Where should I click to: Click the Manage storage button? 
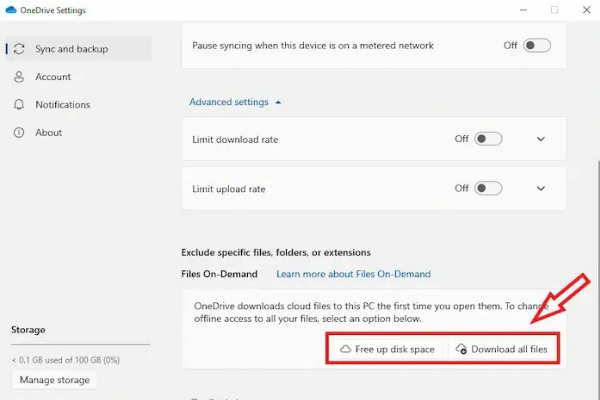54,380
